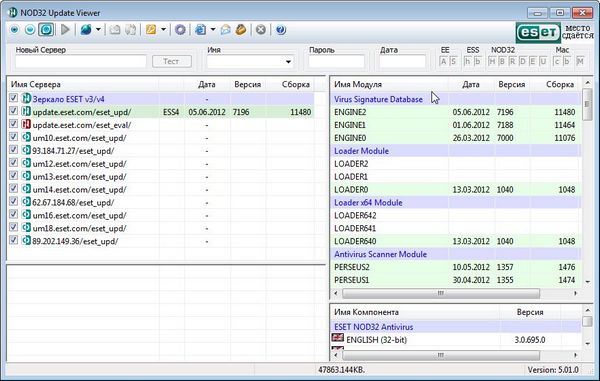The image size is (600, 381).
Task: Select the Loader x64 Module group row
Action: (x=456, y=202)
